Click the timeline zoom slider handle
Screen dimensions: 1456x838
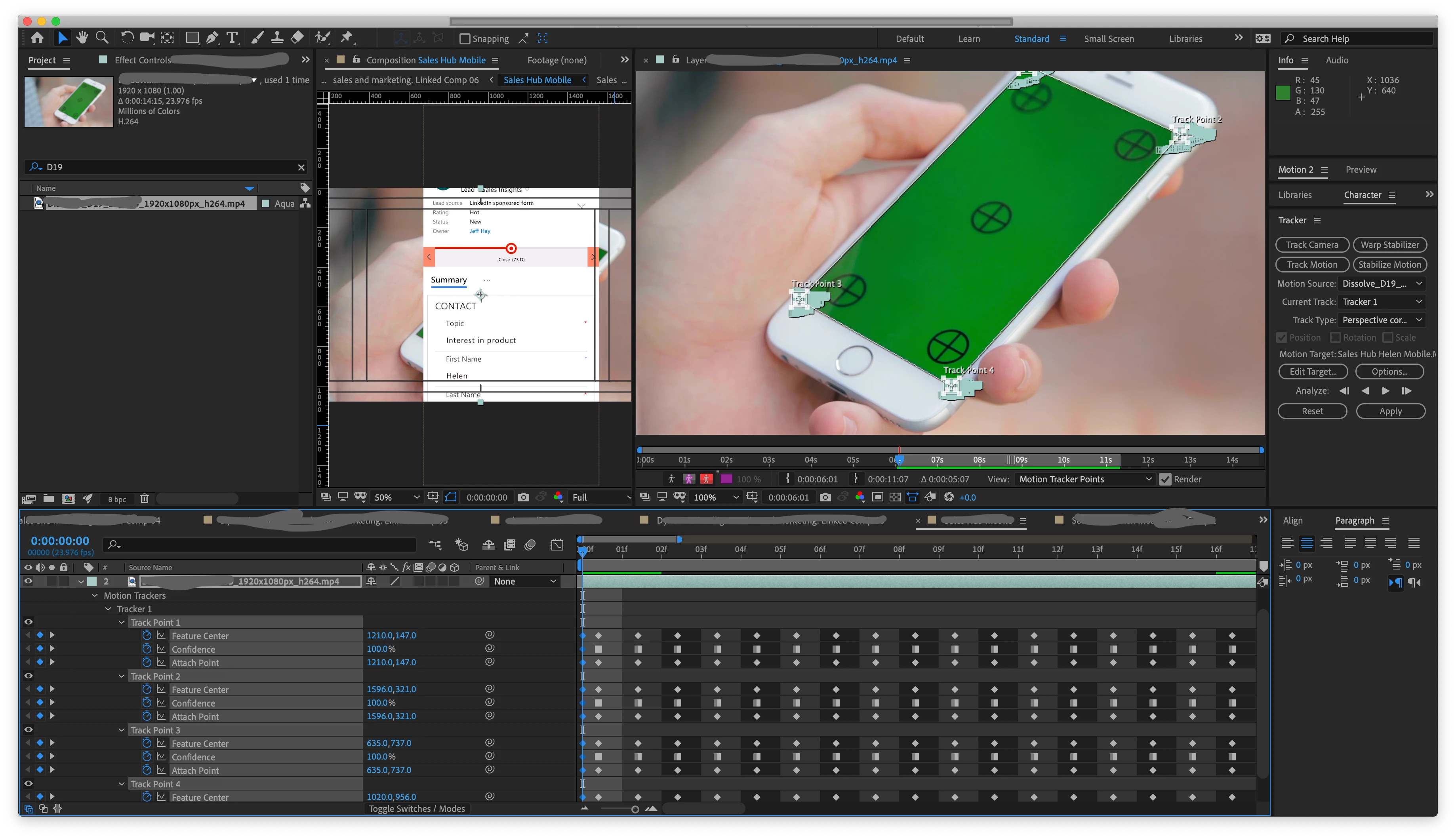(x=635, y=809)
